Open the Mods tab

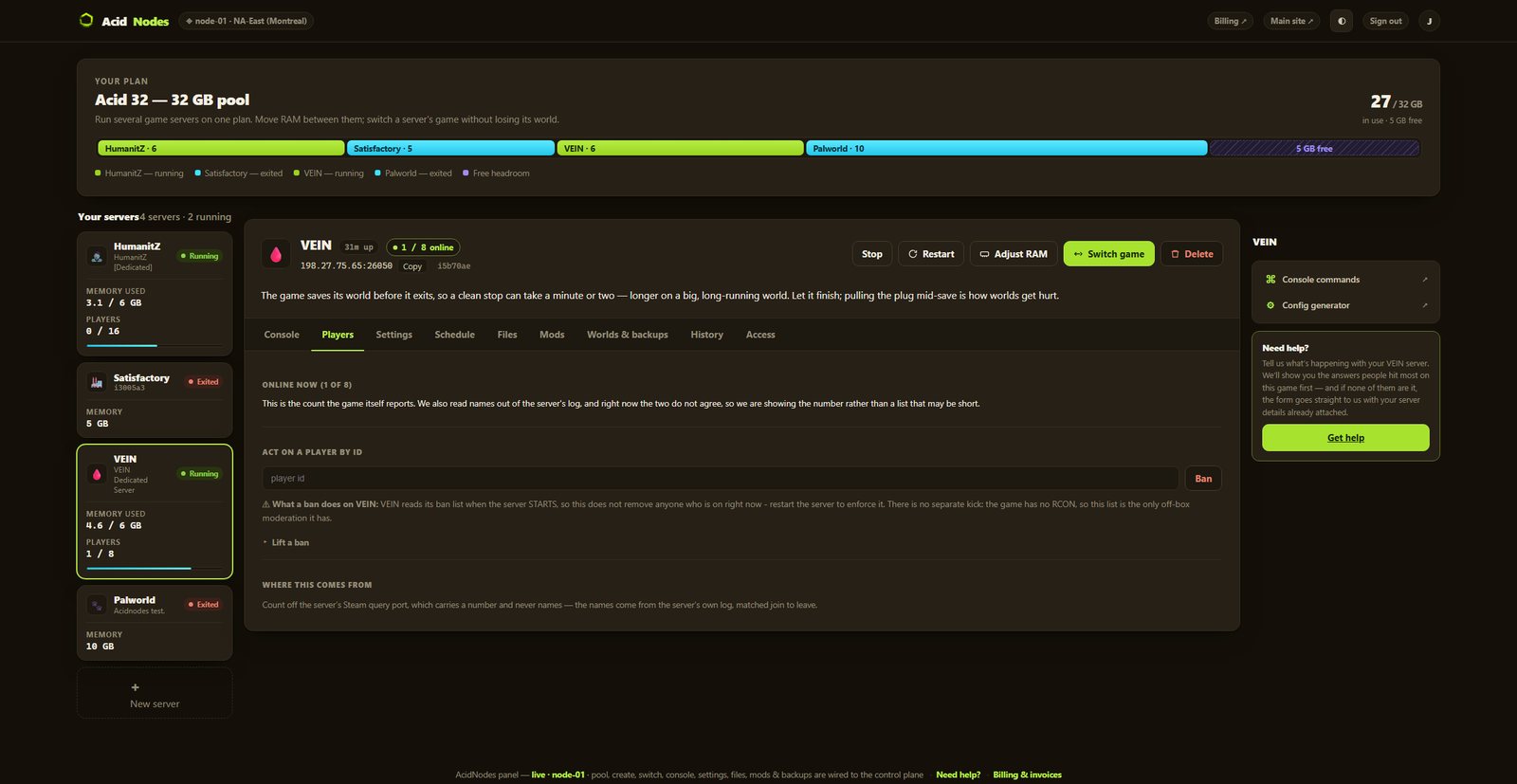pyautogui.click(x=552, y=335)
